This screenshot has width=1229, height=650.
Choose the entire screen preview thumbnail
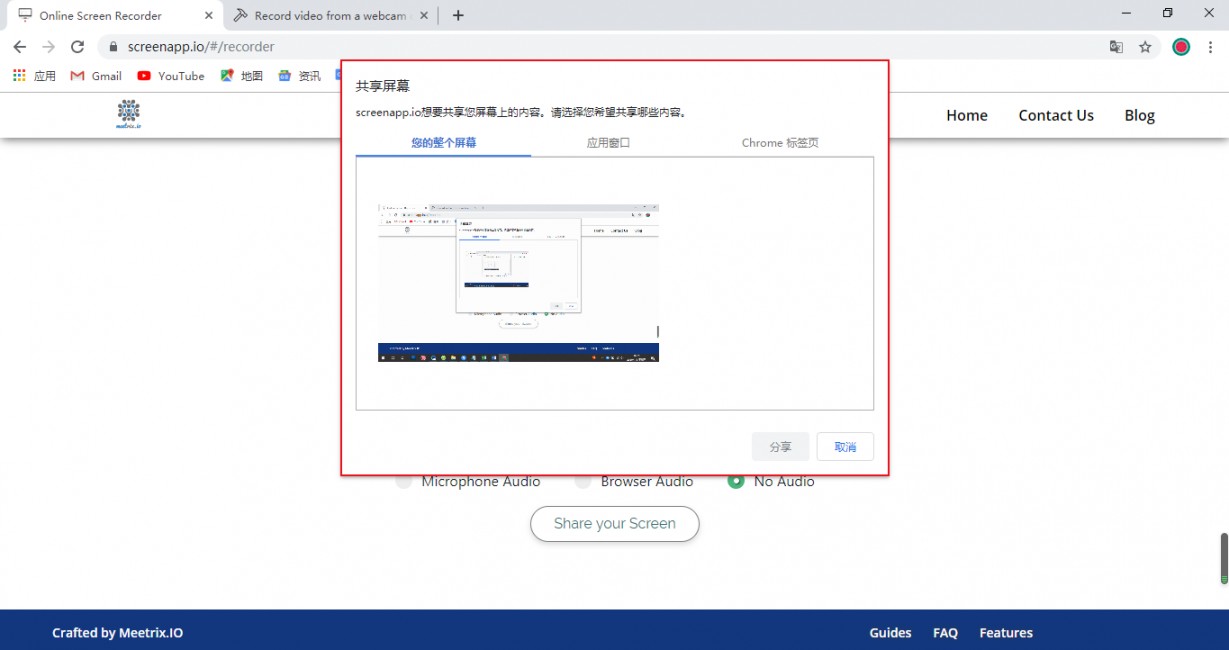(518, 283)
